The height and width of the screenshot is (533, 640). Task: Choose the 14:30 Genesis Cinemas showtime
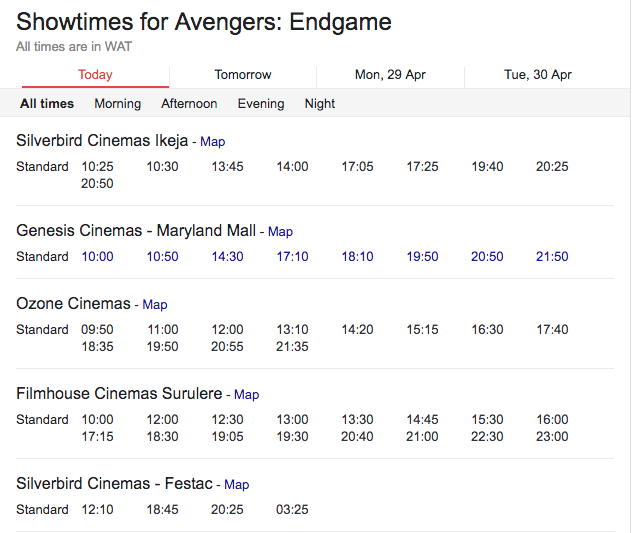coord(227,257)
